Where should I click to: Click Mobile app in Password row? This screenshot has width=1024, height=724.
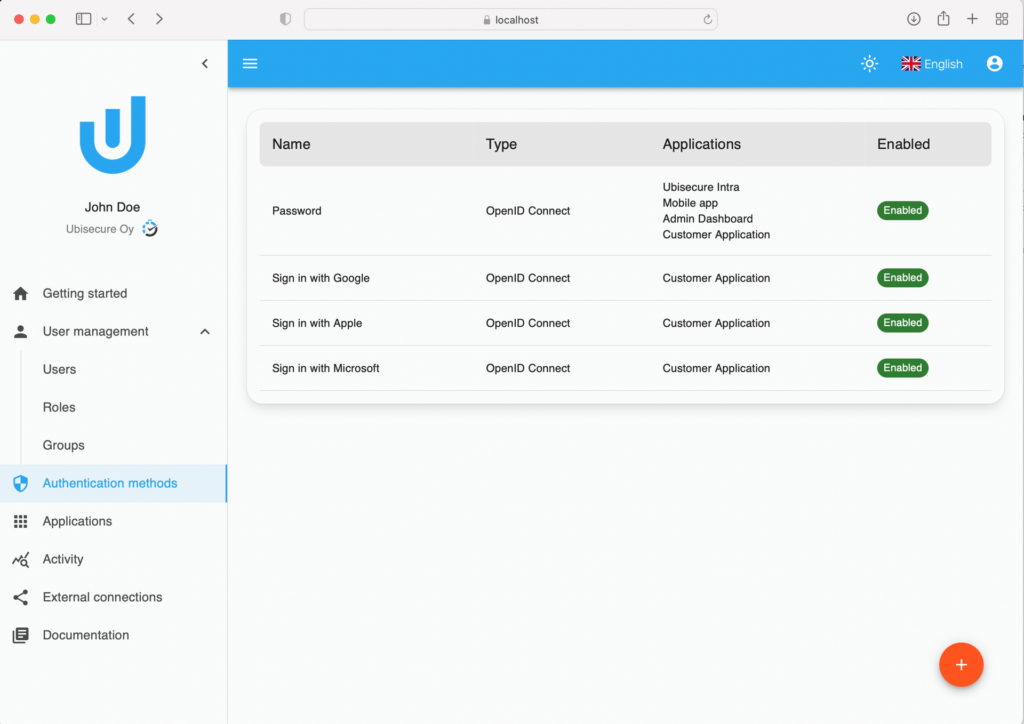[x=690, y=203]
